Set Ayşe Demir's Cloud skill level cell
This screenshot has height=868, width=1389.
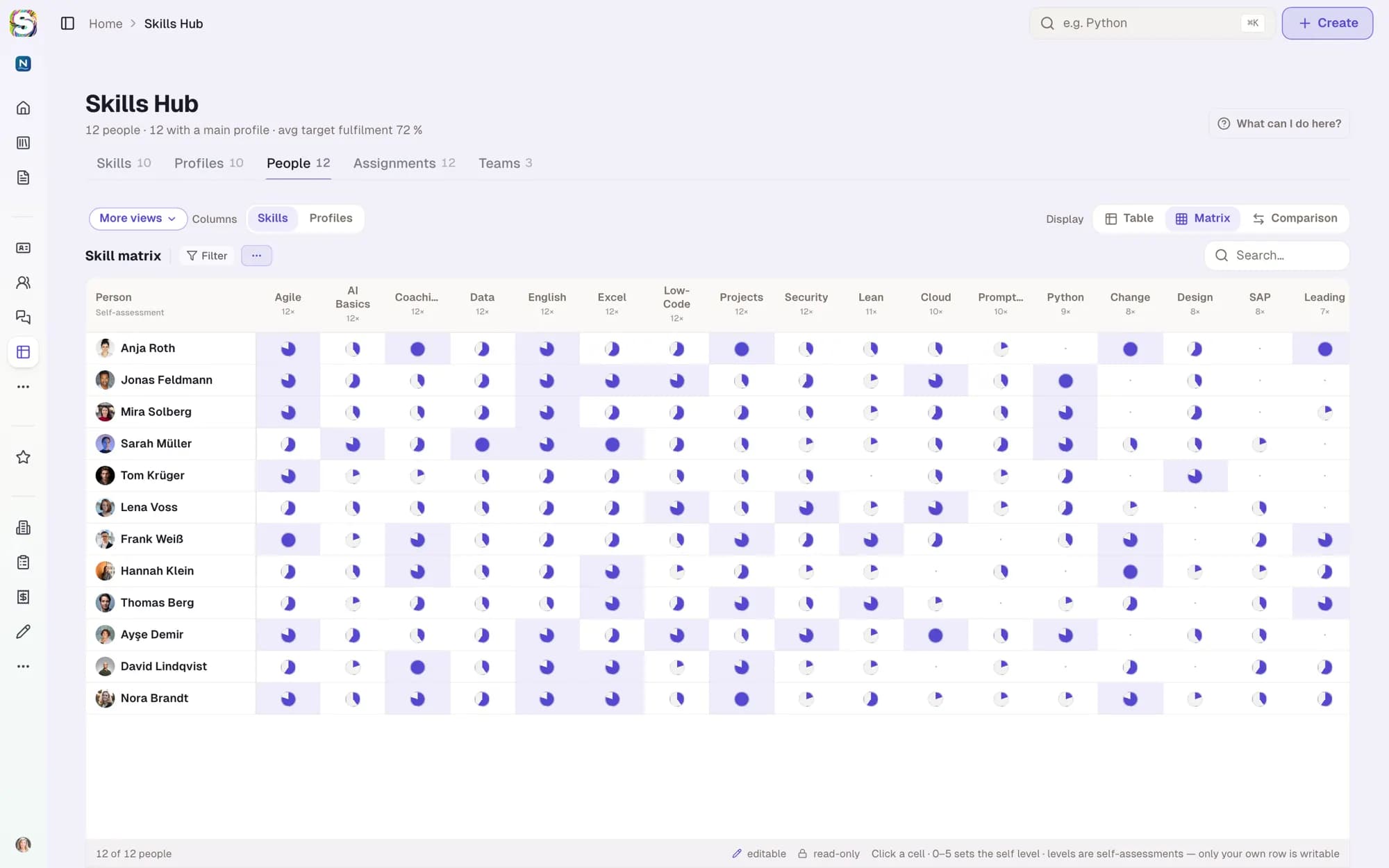935,635
